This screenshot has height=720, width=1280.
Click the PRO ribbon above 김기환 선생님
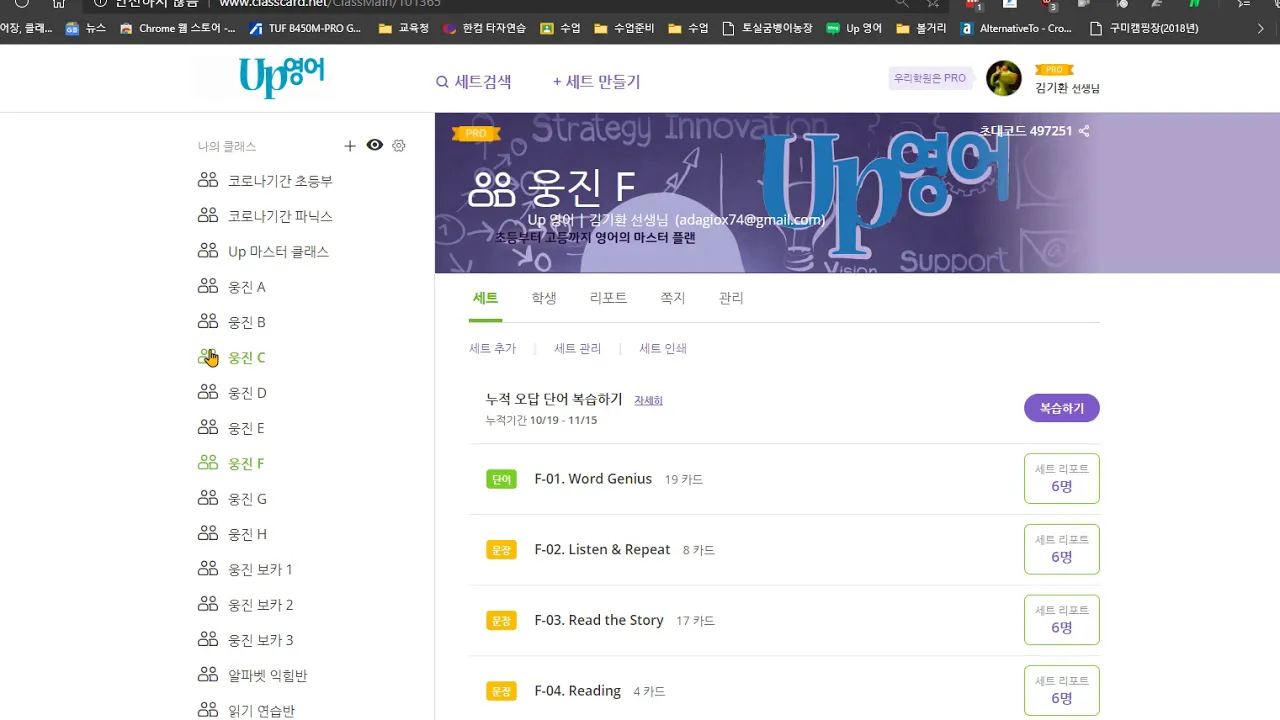(x=1054, y=70)
